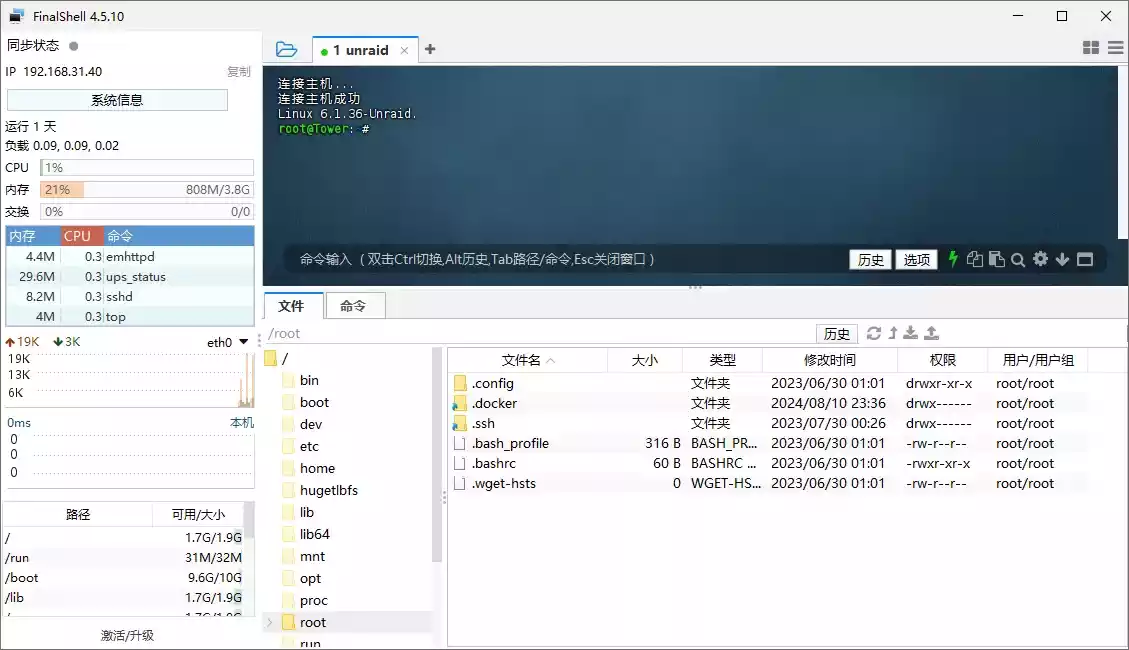Open terminal settings gear icon
The image size is (1129, 650).
click(x=1040, y=259)
